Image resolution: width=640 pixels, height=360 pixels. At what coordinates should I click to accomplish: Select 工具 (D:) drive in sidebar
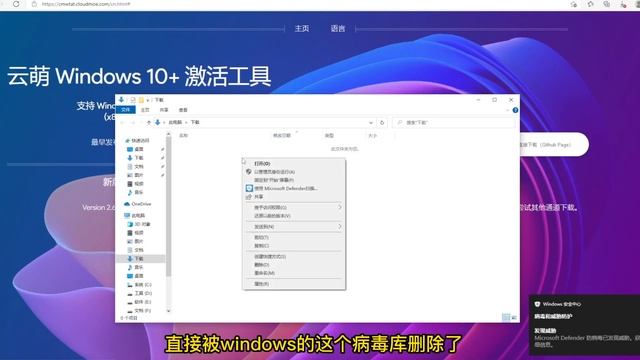tap(141, 293)
